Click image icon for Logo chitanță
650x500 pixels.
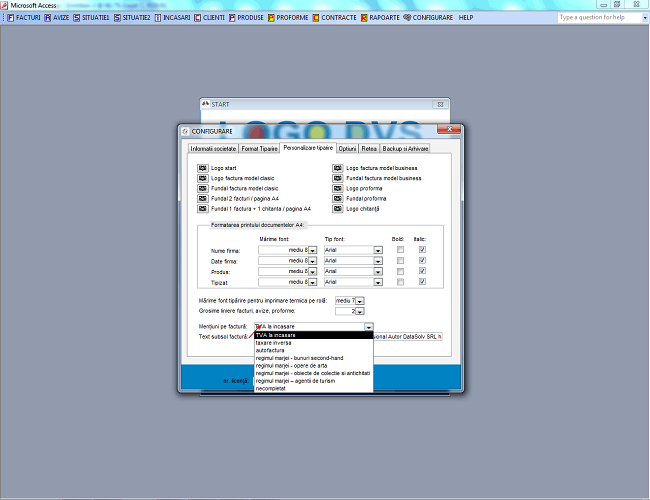click(338, 209)
